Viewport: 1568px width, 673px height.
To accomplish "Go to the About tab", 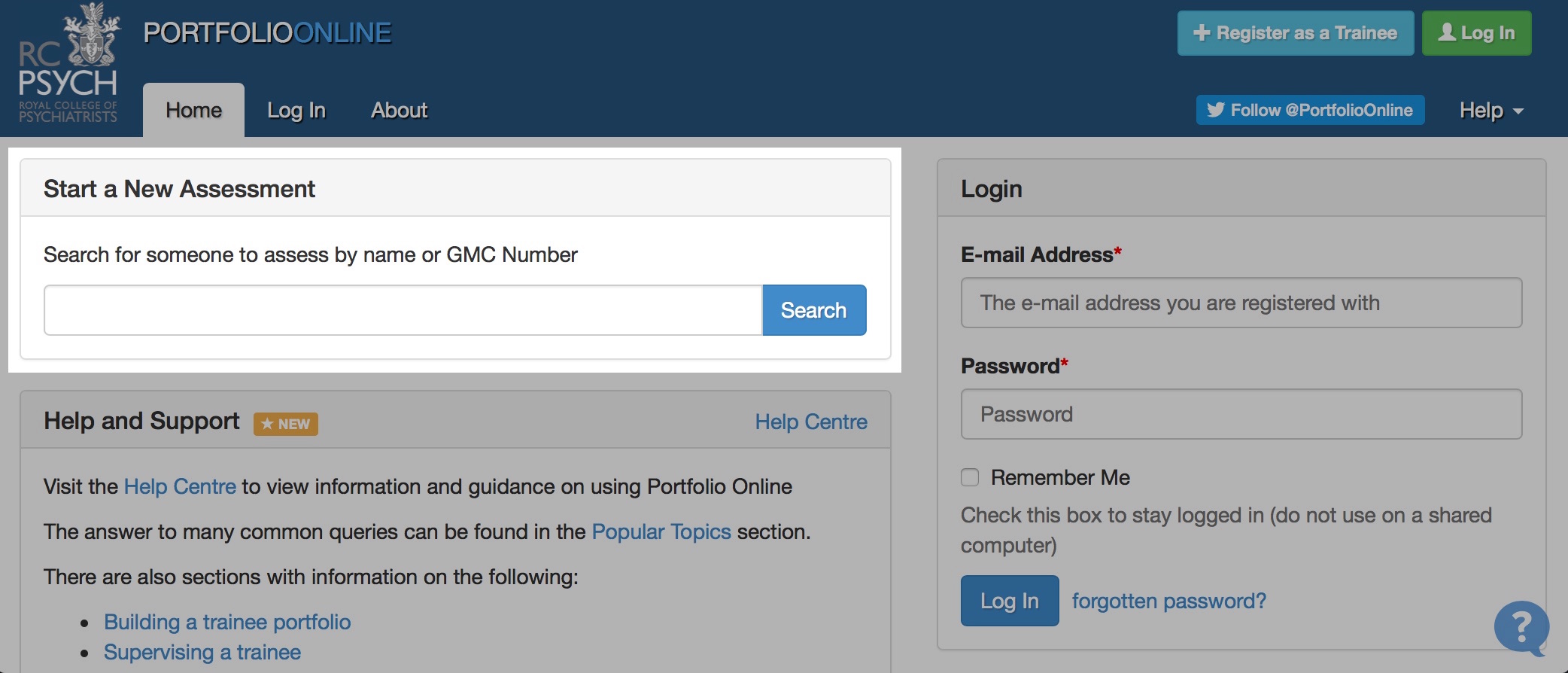I will [x=399, y=110].
